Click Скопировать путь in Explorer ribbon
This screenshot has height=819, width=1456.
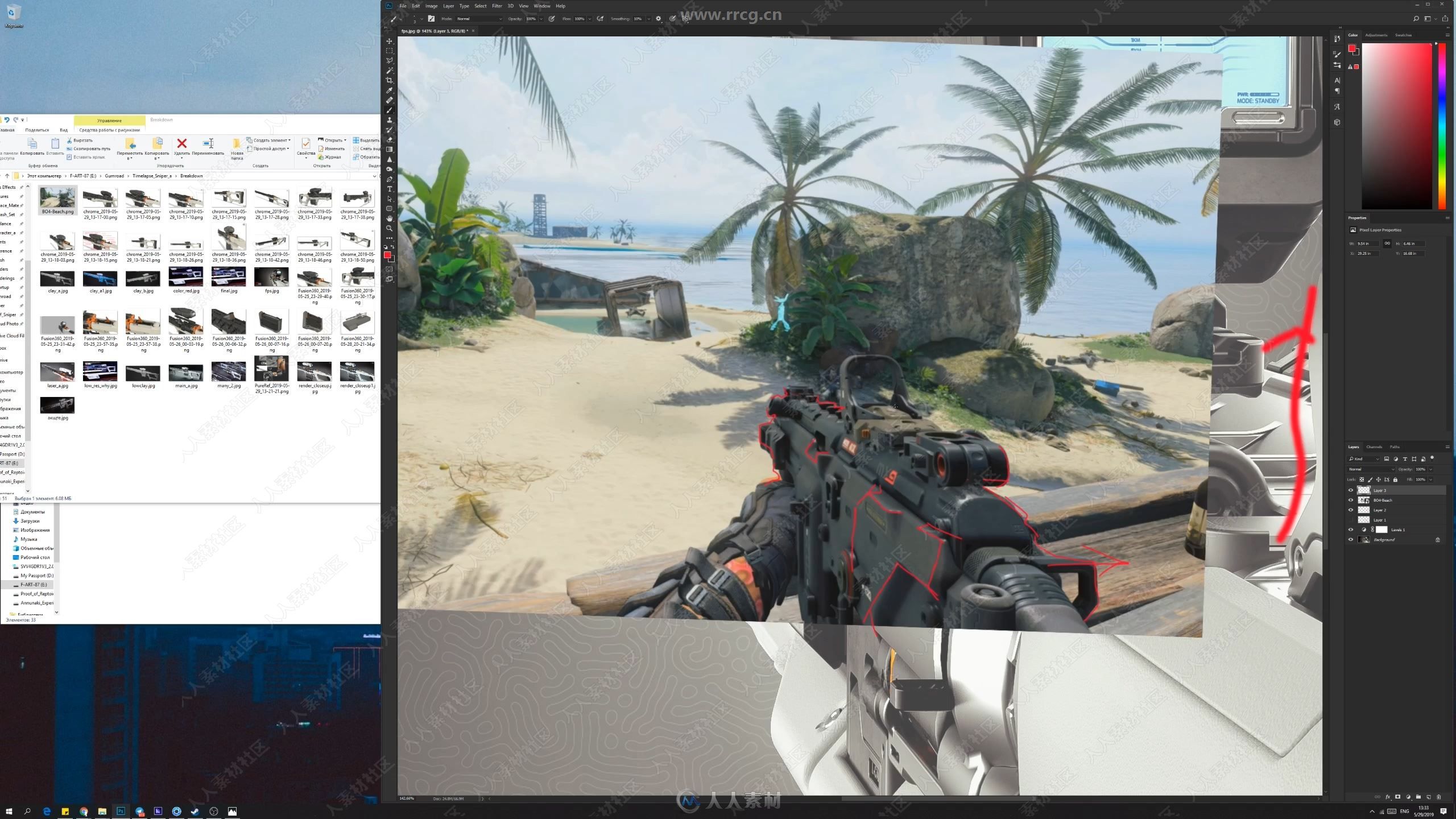coord(88,148)
